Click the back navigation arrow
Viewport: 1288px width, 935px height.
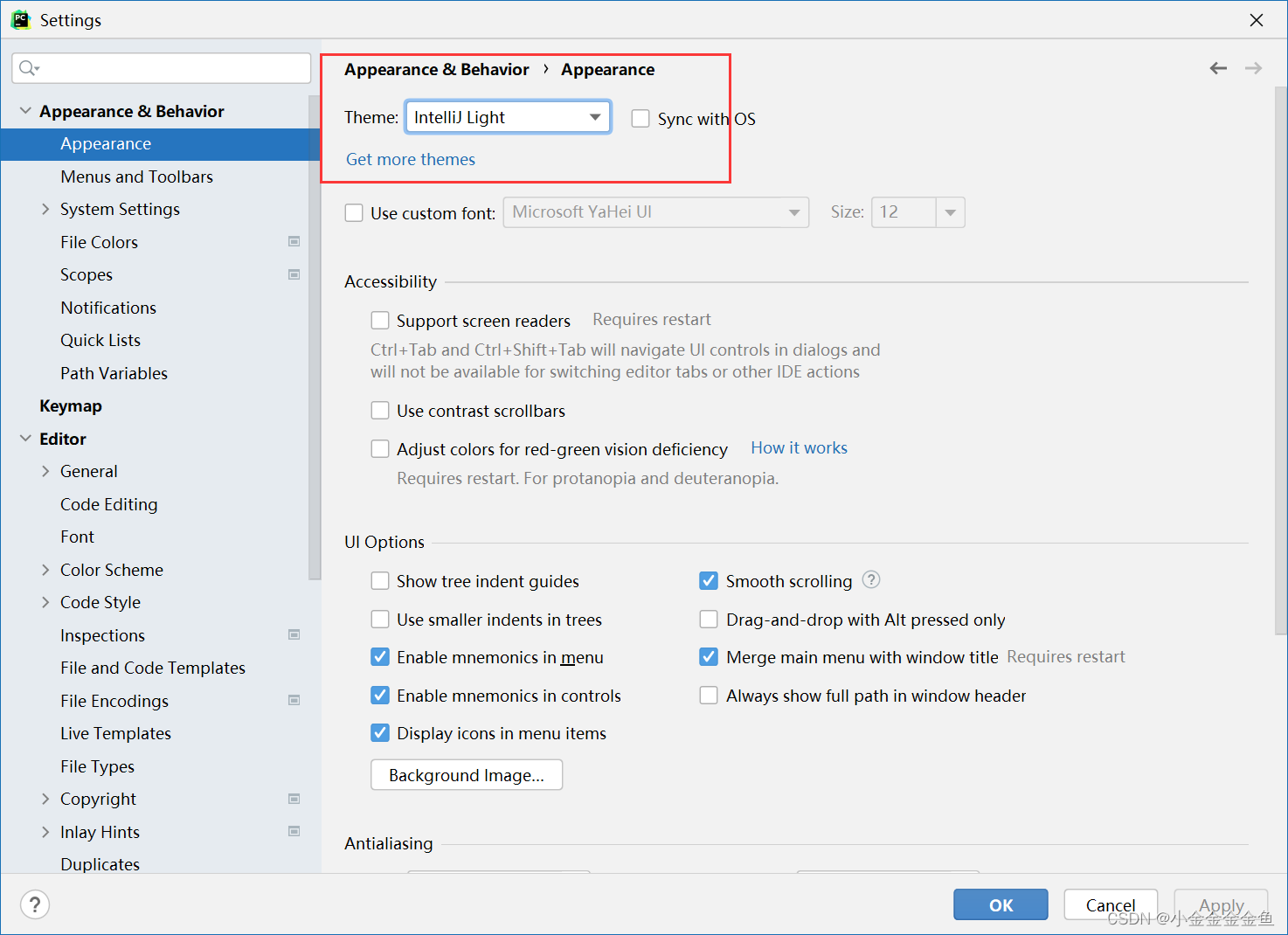pos(1218,68)
